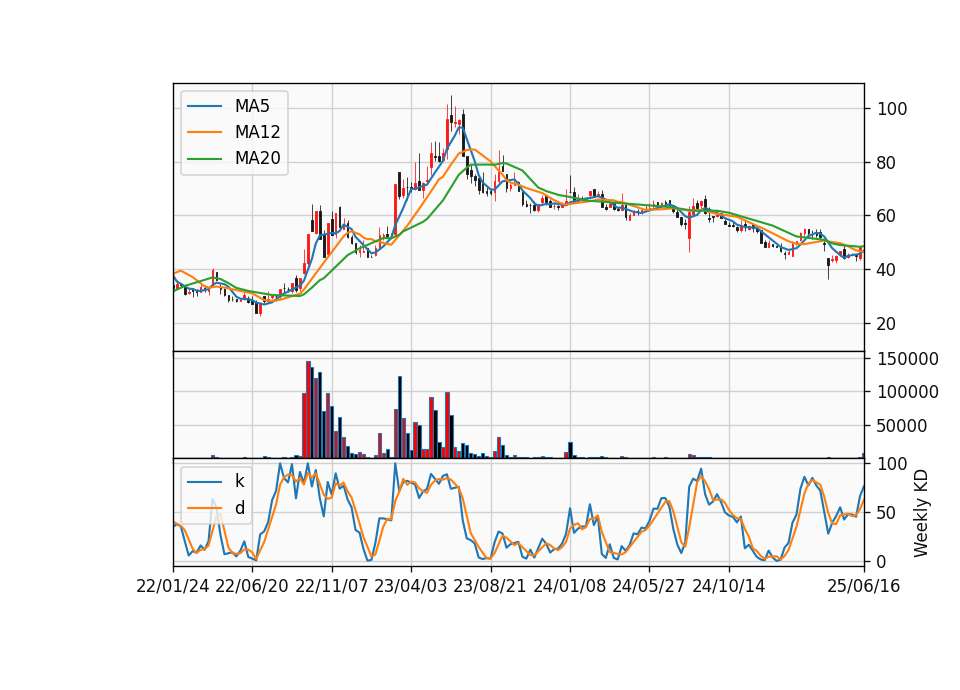Click the volume axis value 50000
The width and height of the screenshot is (960, 690).
pos(902,426)
